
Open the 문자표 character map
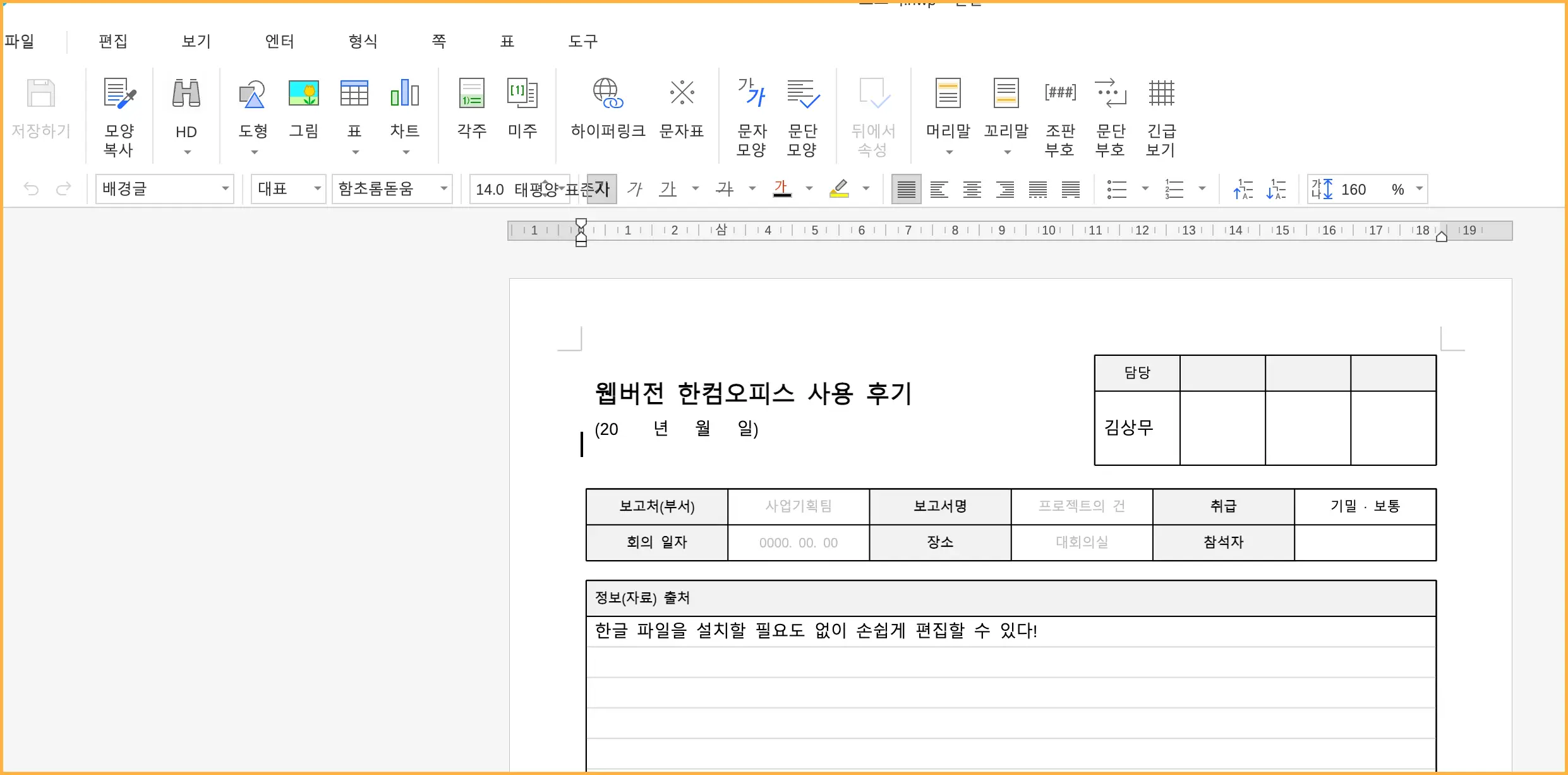(682, 114)
